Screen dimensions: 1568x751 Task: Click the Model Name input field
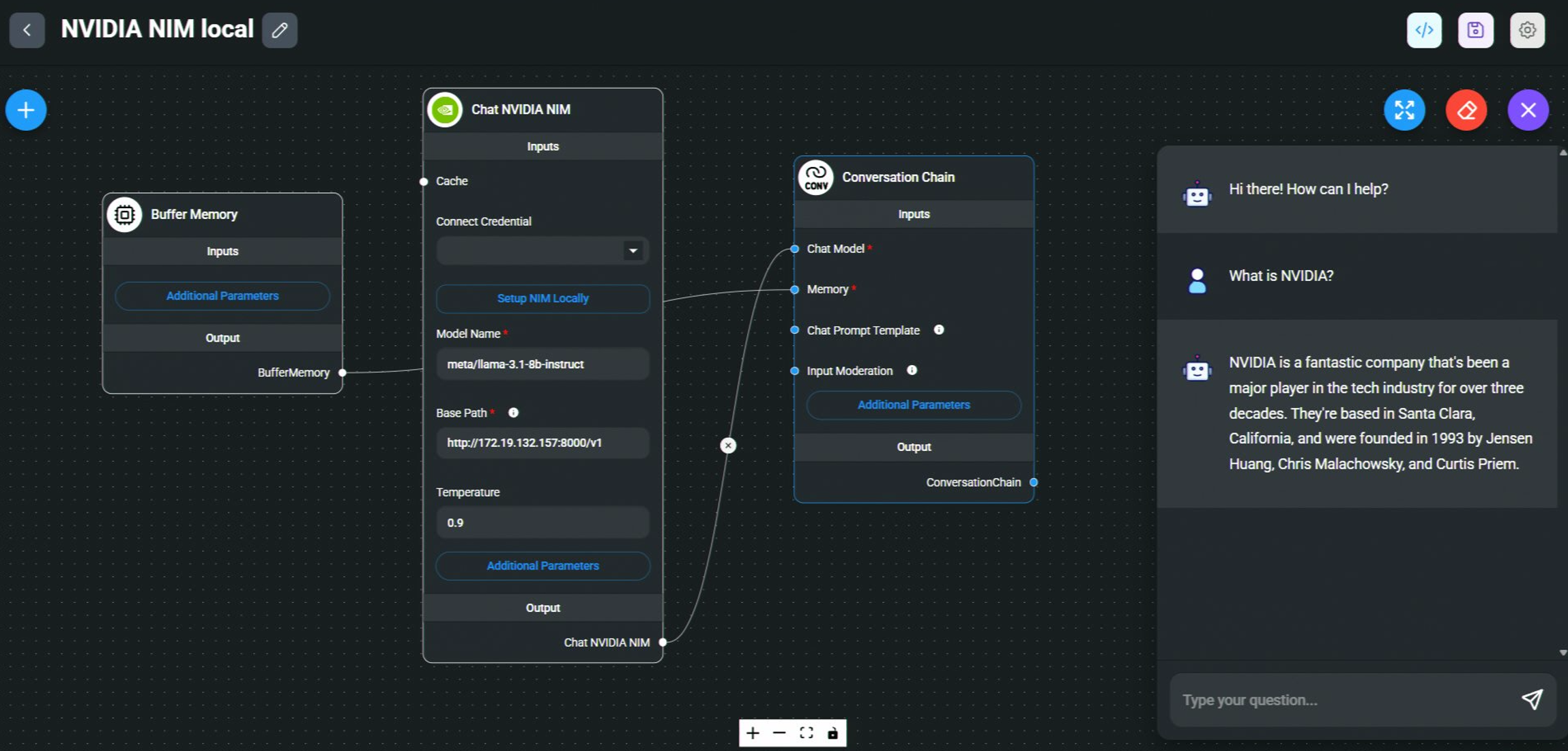[542, 364]
